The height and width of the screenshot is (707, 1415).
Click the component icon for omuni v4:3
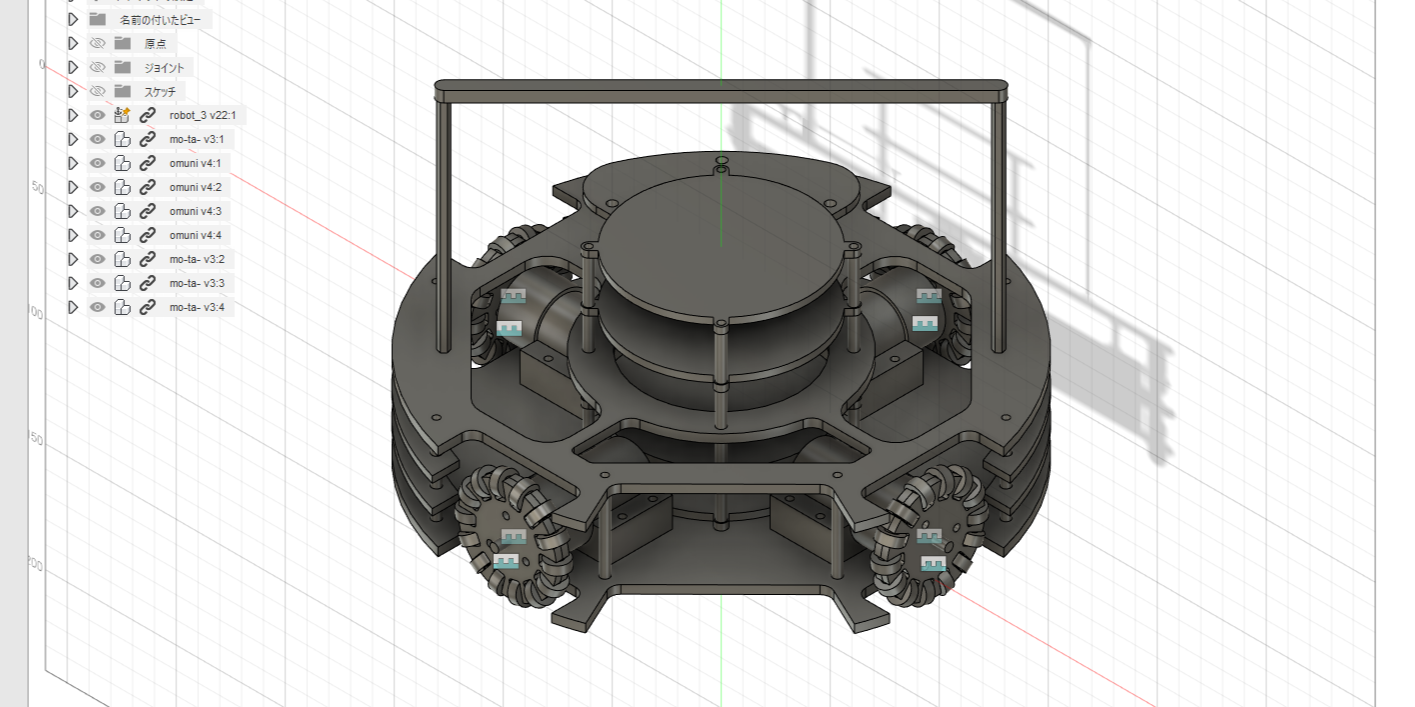pyautogui.click(x=123, y=211)
